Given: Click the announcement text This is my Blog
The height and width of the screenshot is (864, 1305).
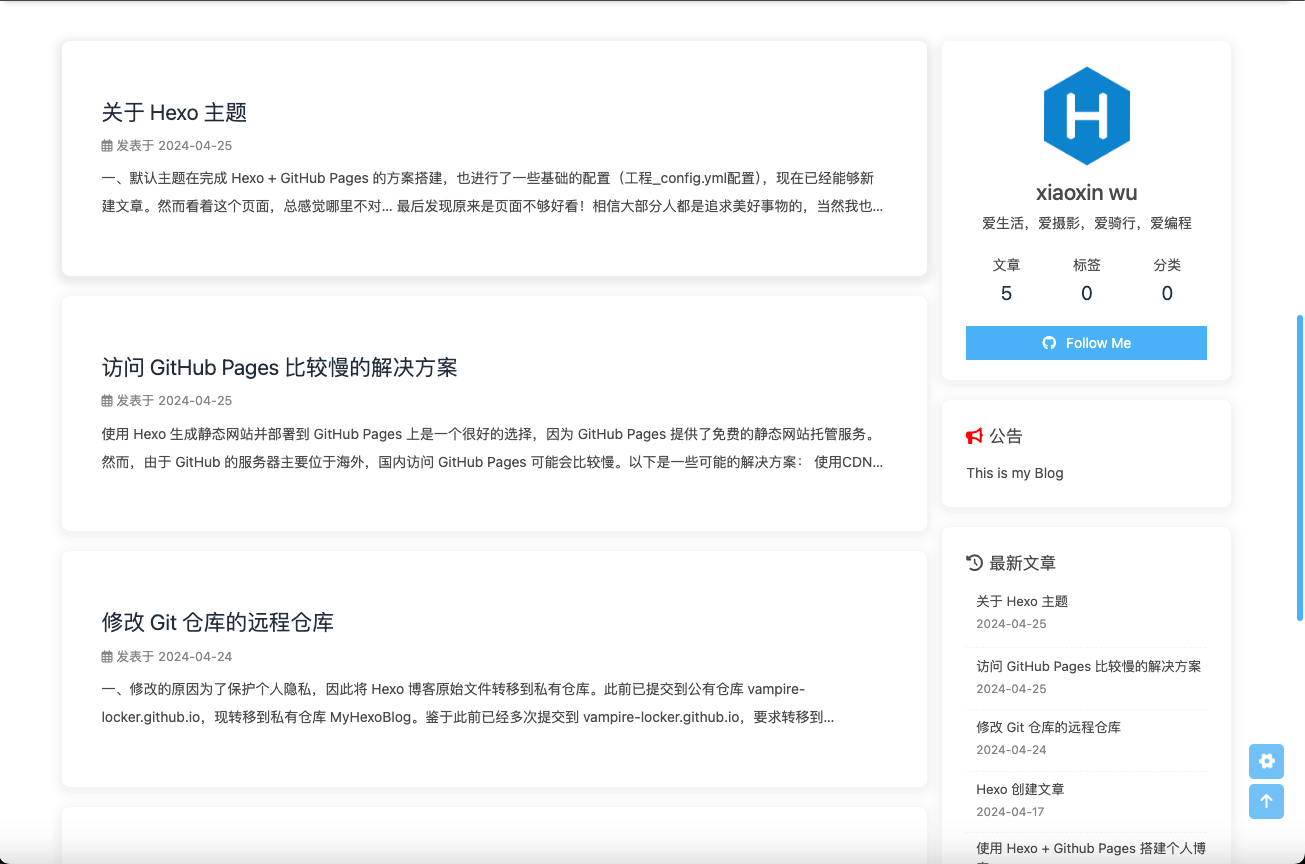Looking at the screenshot, I should [x=1015, y=473].
